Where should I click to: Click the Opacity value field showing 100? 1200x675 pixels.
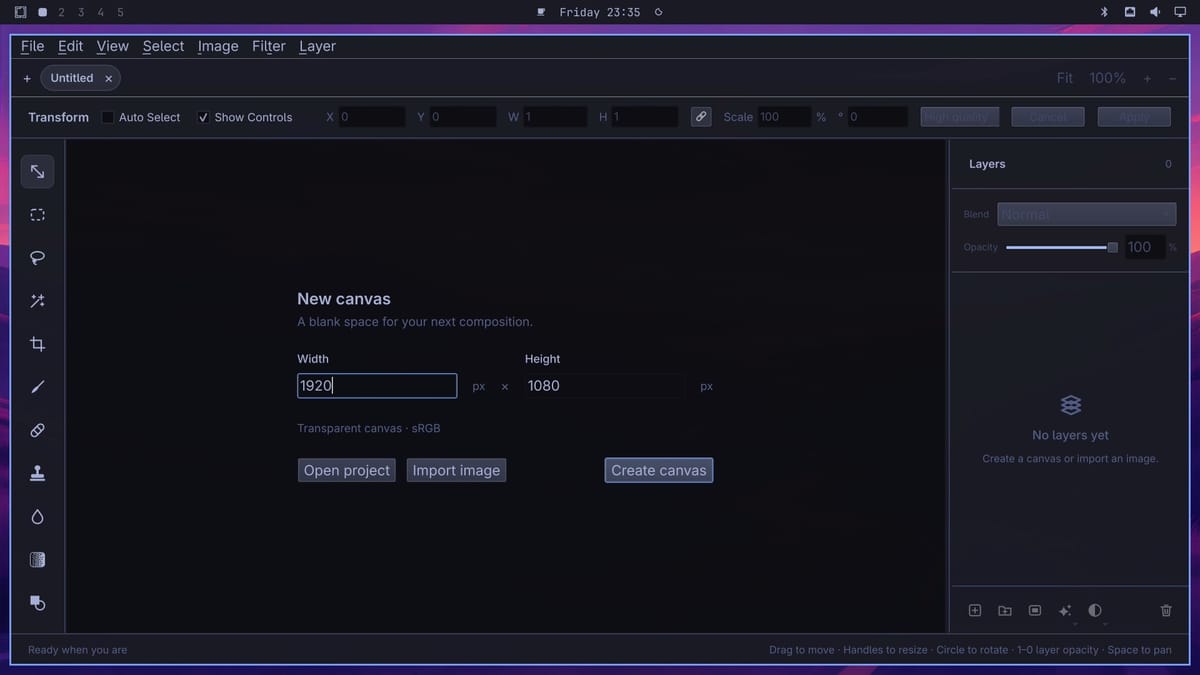pos(1144,247)
